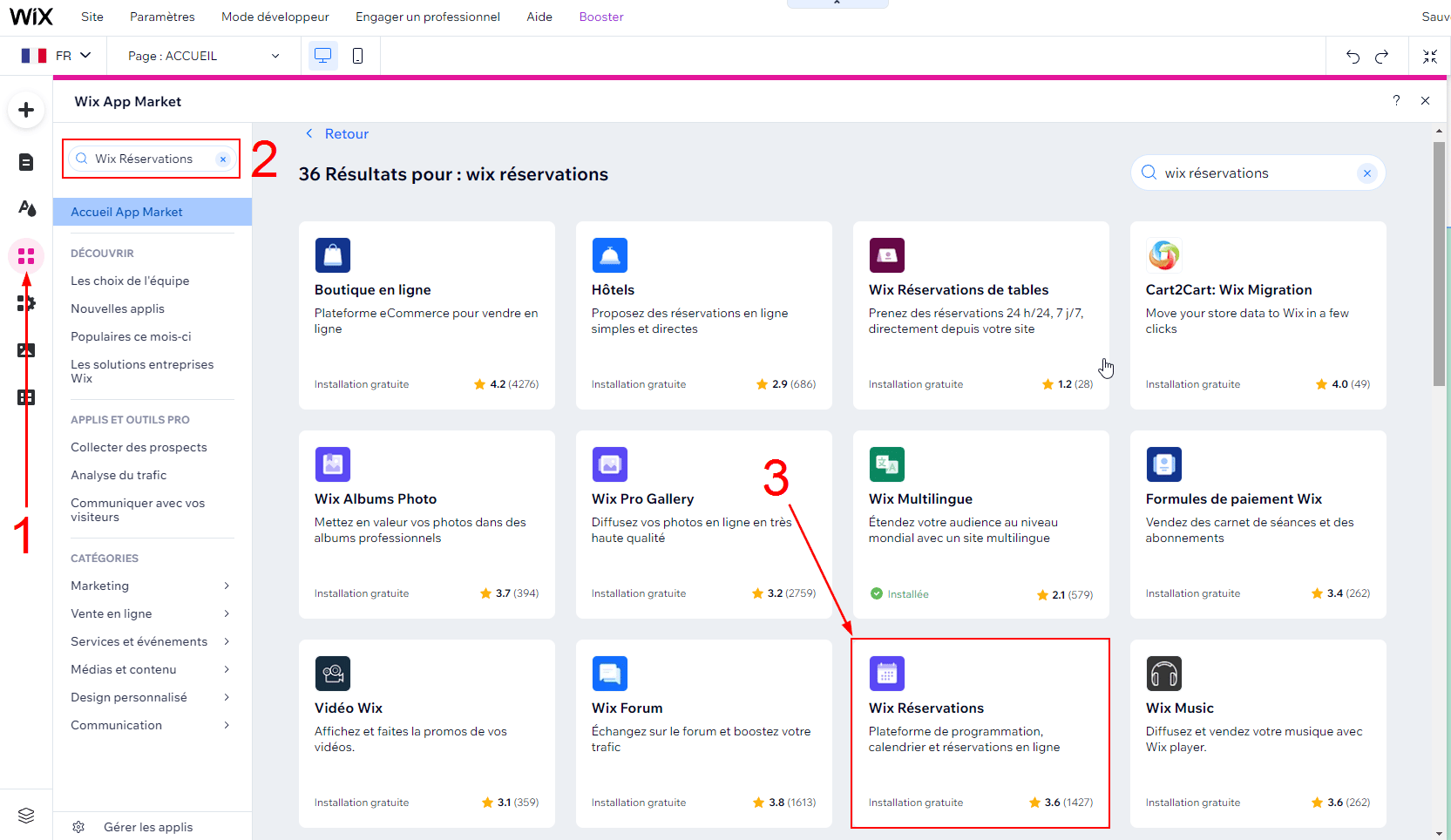Open the Wix Réservations app card
Viewport: 1451px width, 840px height.
tap(980, 733)
